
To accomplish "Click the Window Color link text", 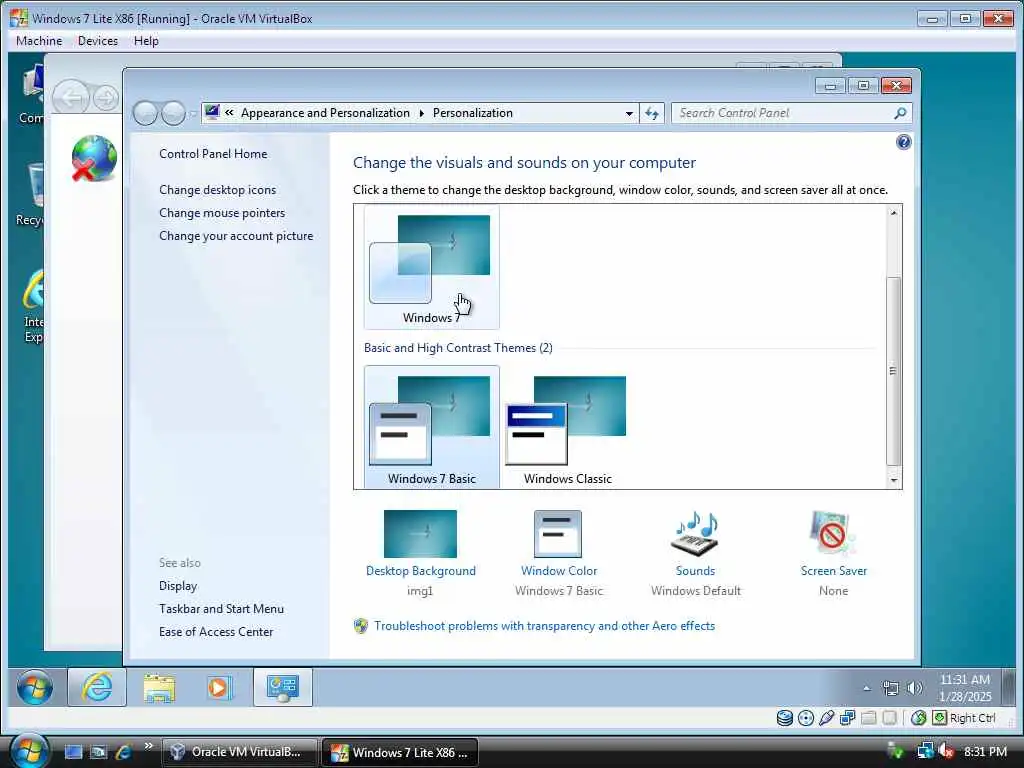I will [x=559, y=571].
